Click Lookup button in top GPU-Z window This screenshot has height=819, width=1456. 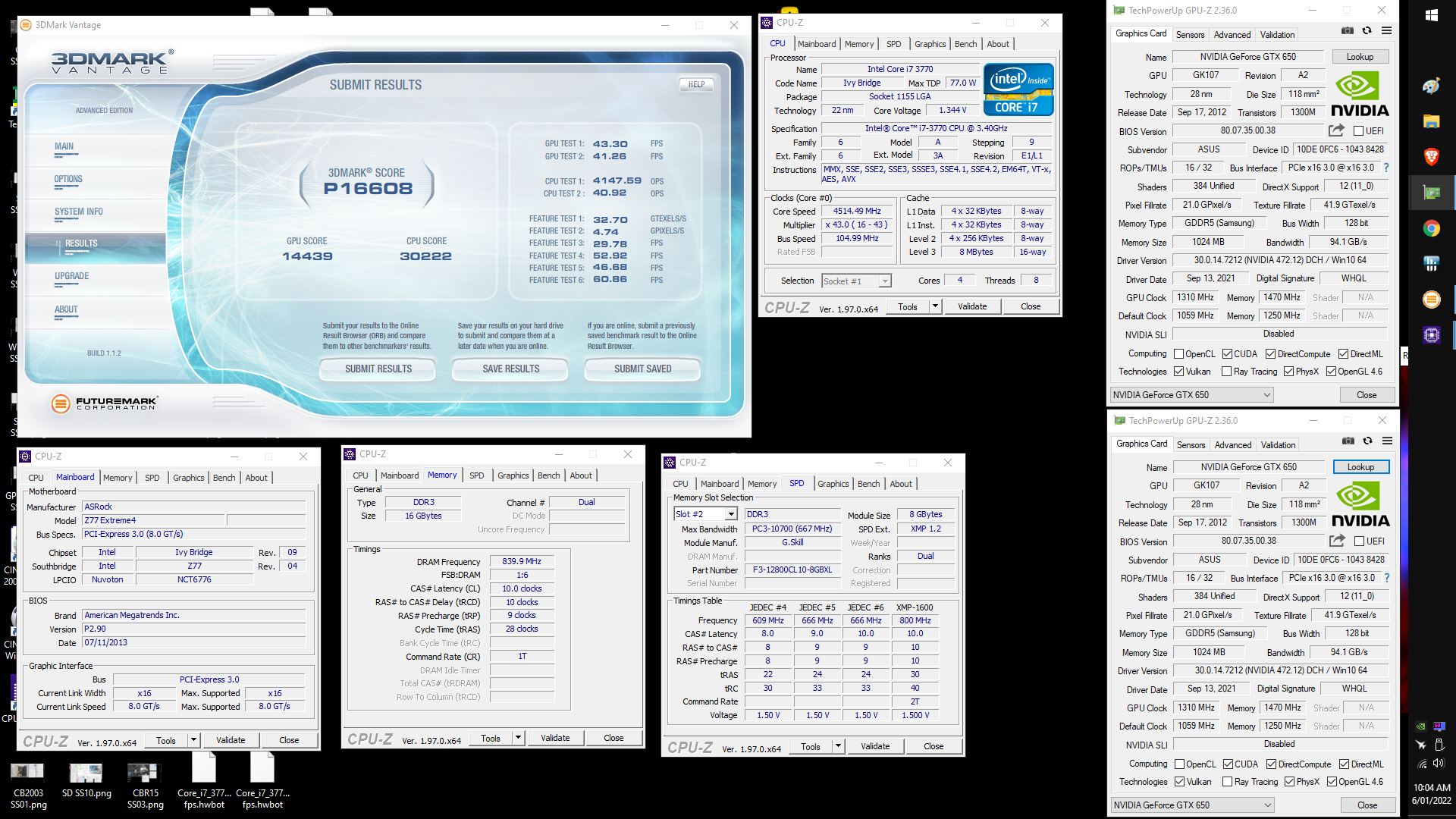pyautogui.click(x=1360, y=57)
